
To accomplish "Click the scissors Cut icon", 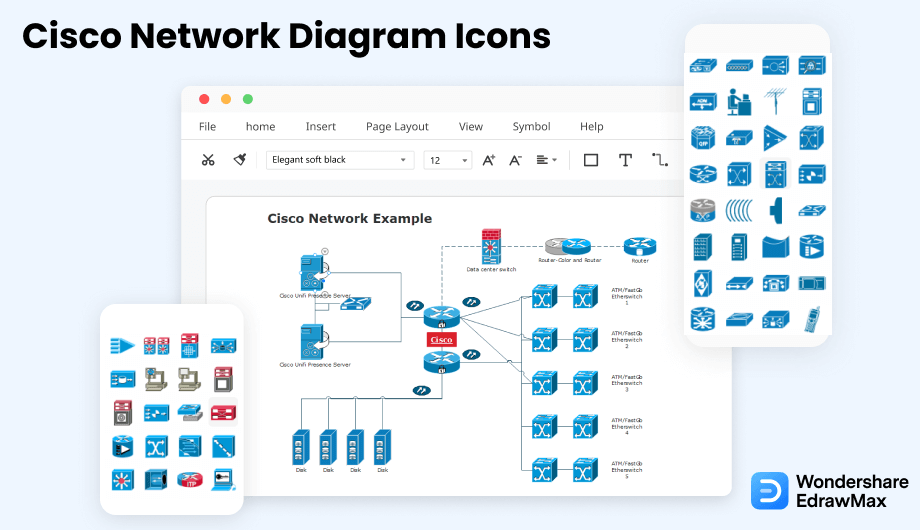I will 208,160.
